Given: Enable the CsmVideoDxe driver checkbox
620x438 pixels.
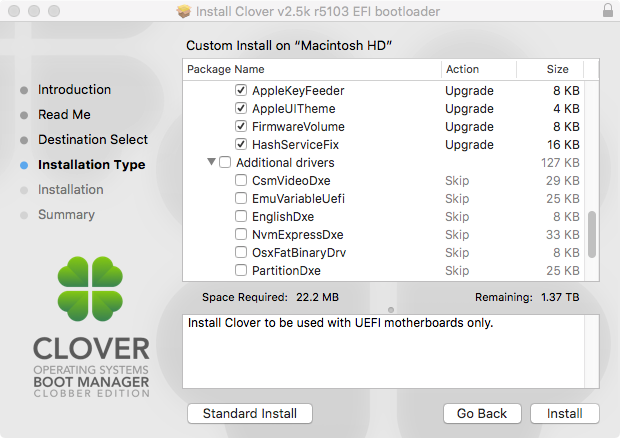Looking at the screenshot, I should point(241,181).
